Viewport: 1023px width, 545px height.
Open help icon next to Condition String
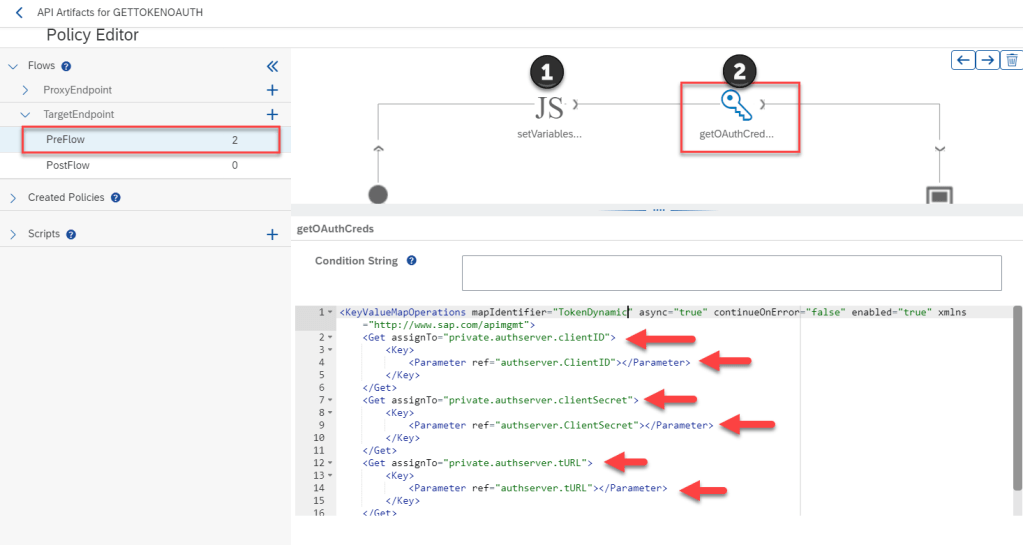click(412, 261)
